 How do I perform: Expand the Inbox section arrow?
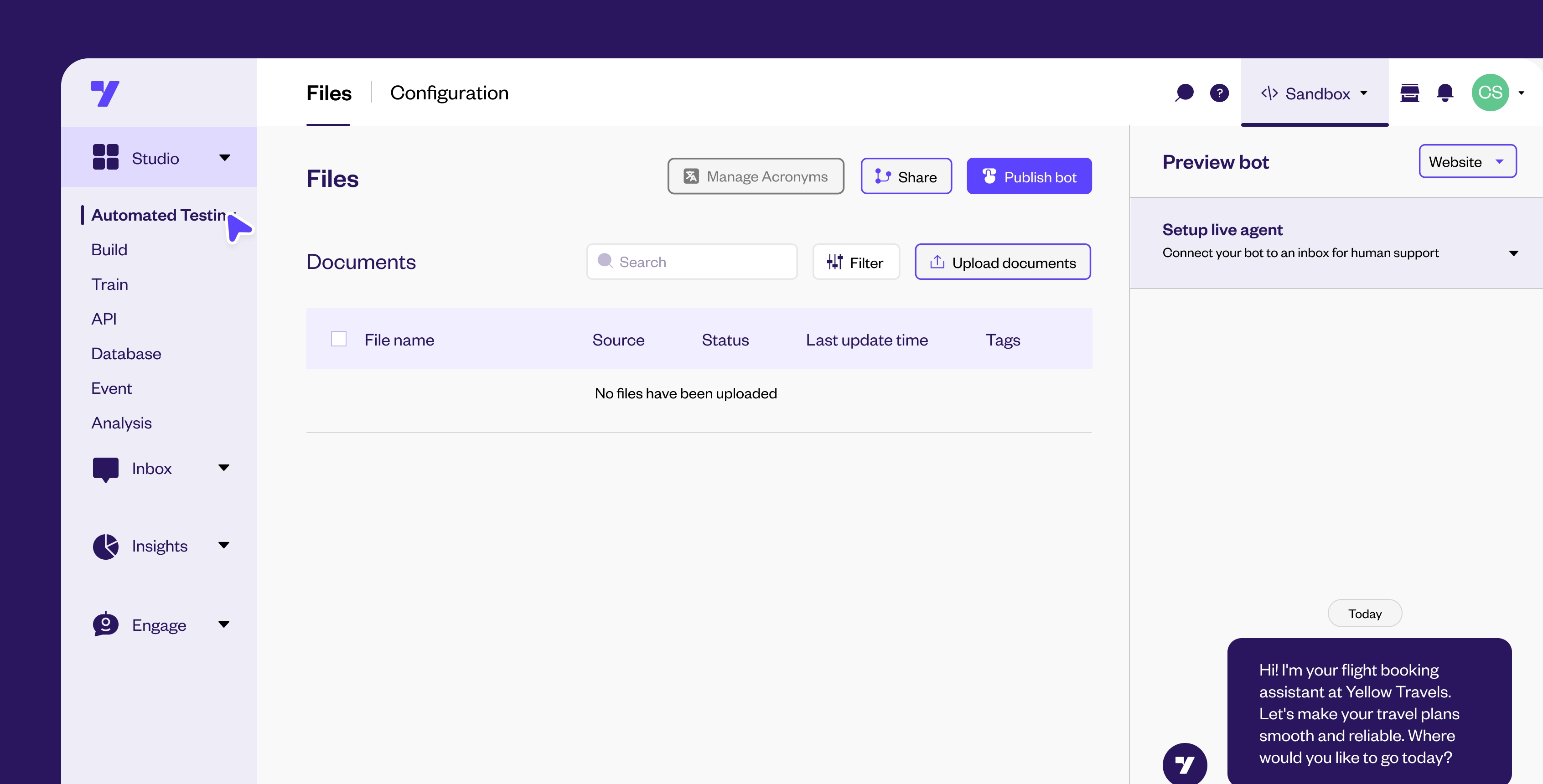tap(224, 468)
